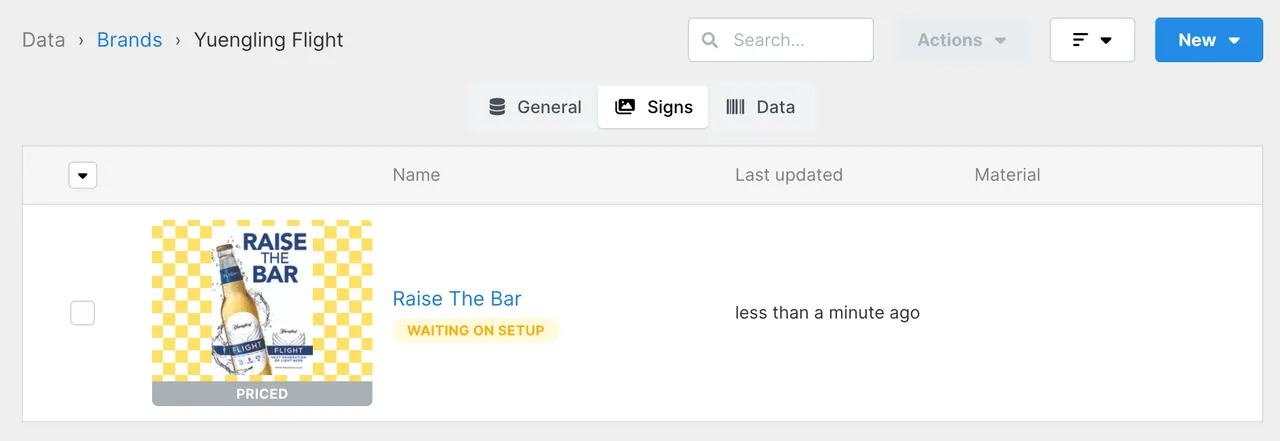1280x441 pixels.
Task: Click the caret arrow on New button
Action: pyautogui.click(x=1234, y=41)
